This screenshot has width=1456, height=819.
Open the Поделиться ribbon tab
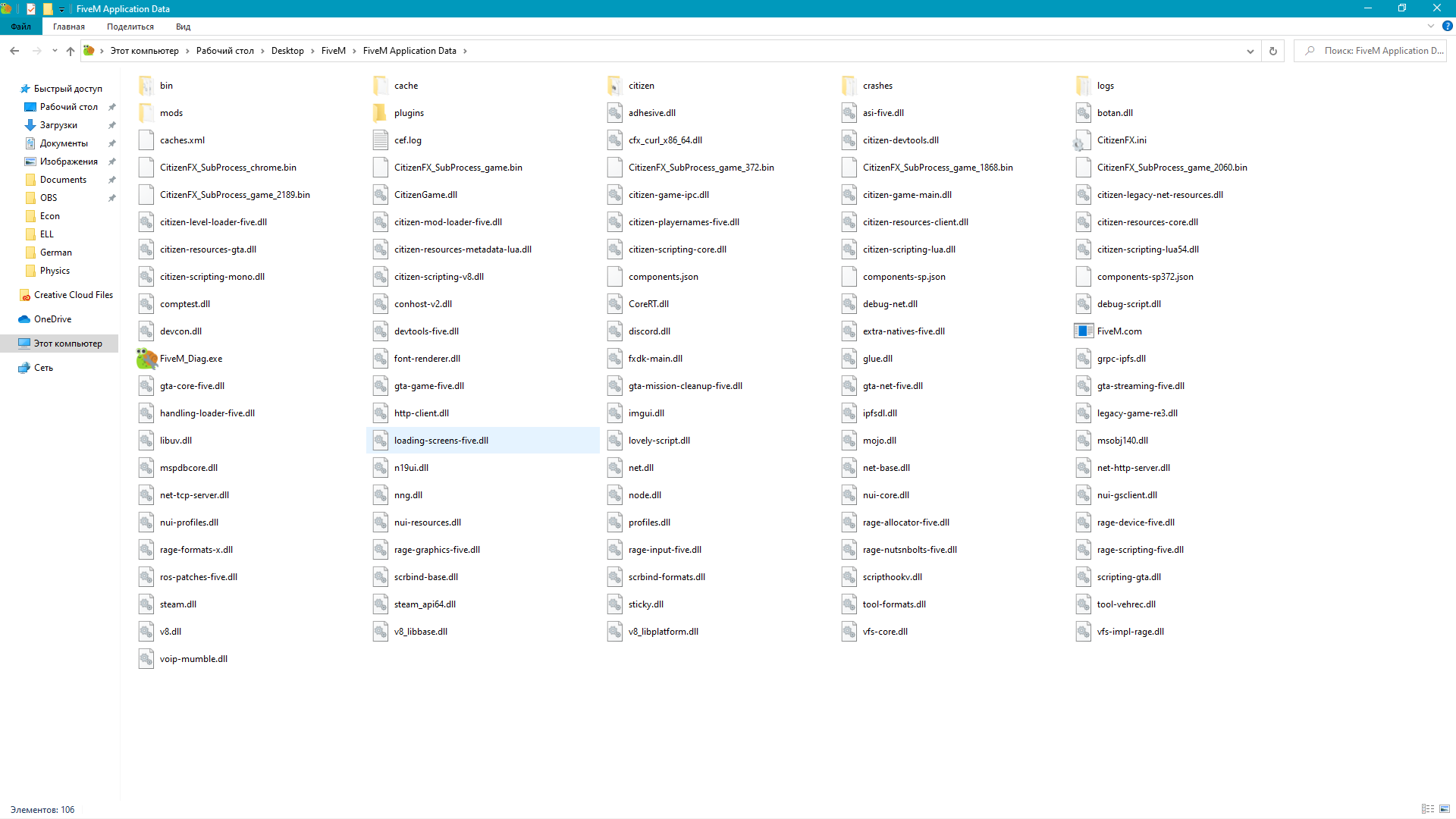130,27
